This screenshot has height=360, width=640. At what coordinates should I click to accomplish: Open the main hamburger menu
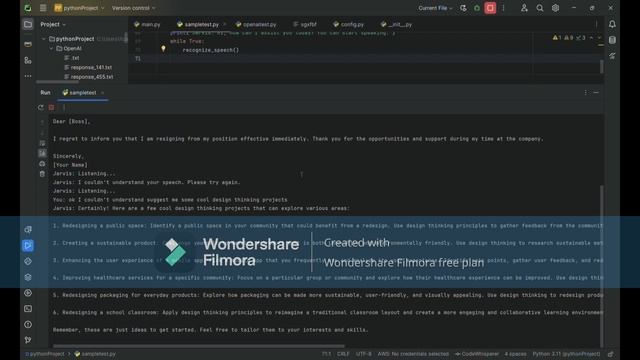[x=43, y=8]
